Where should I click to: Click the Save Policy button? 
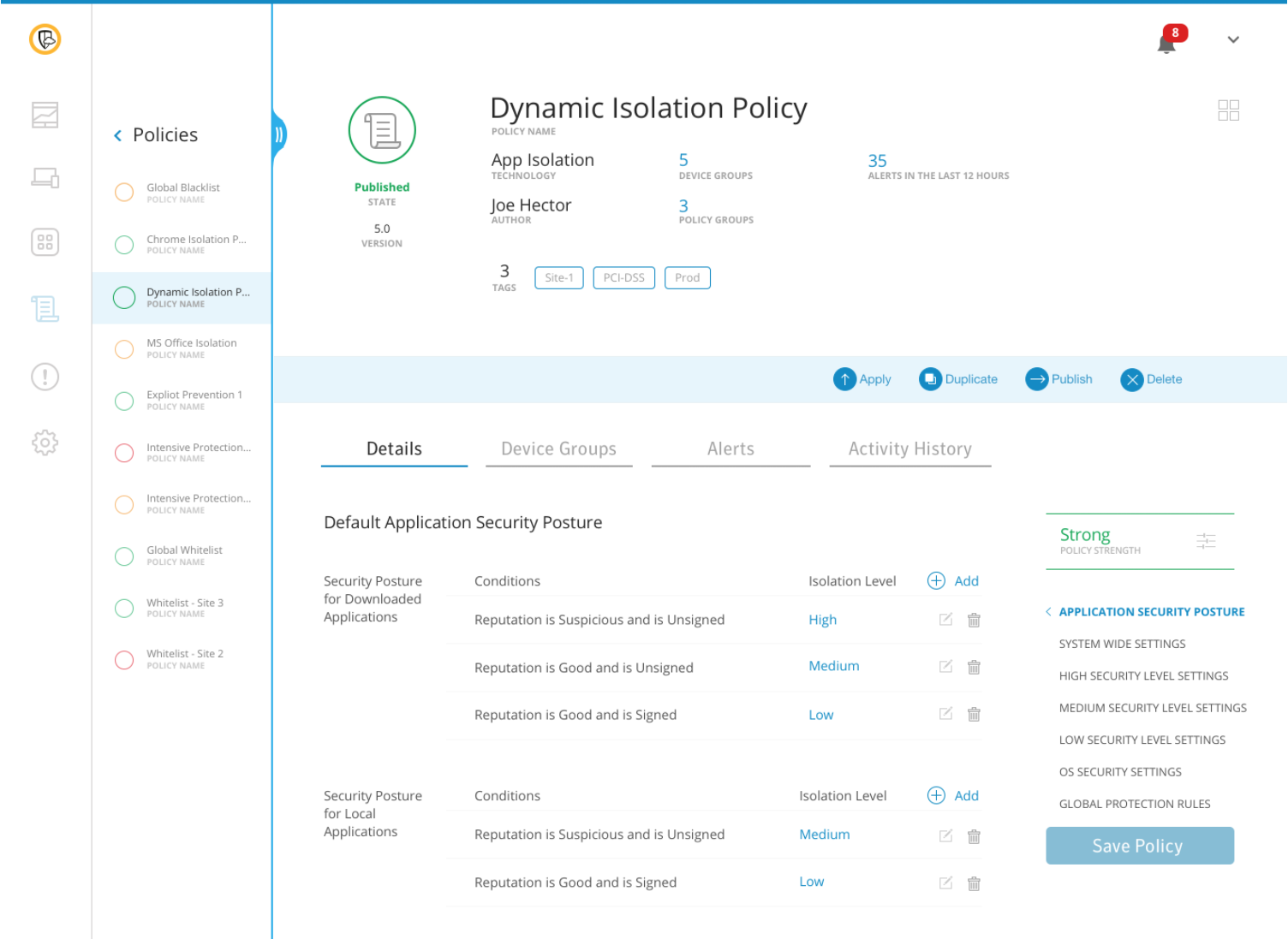[1139, 846]
